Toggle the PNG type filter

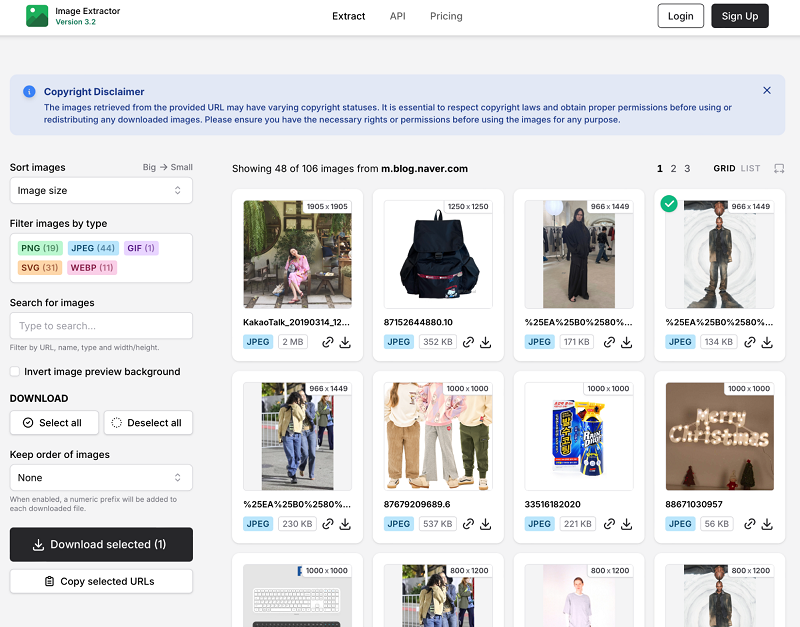[40, 248]
